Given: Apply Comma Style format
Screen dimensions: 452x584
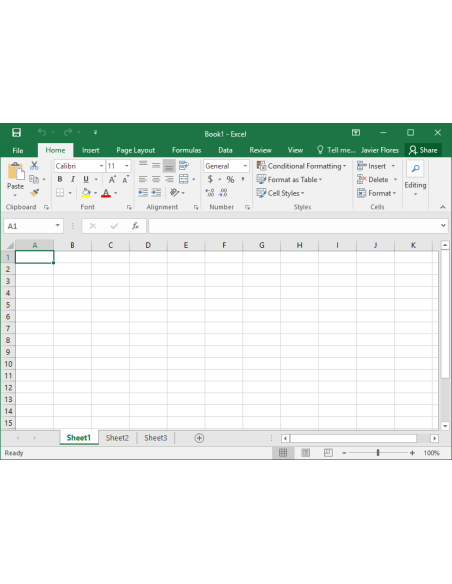Looking at the screenshot, I should point(243,180).
